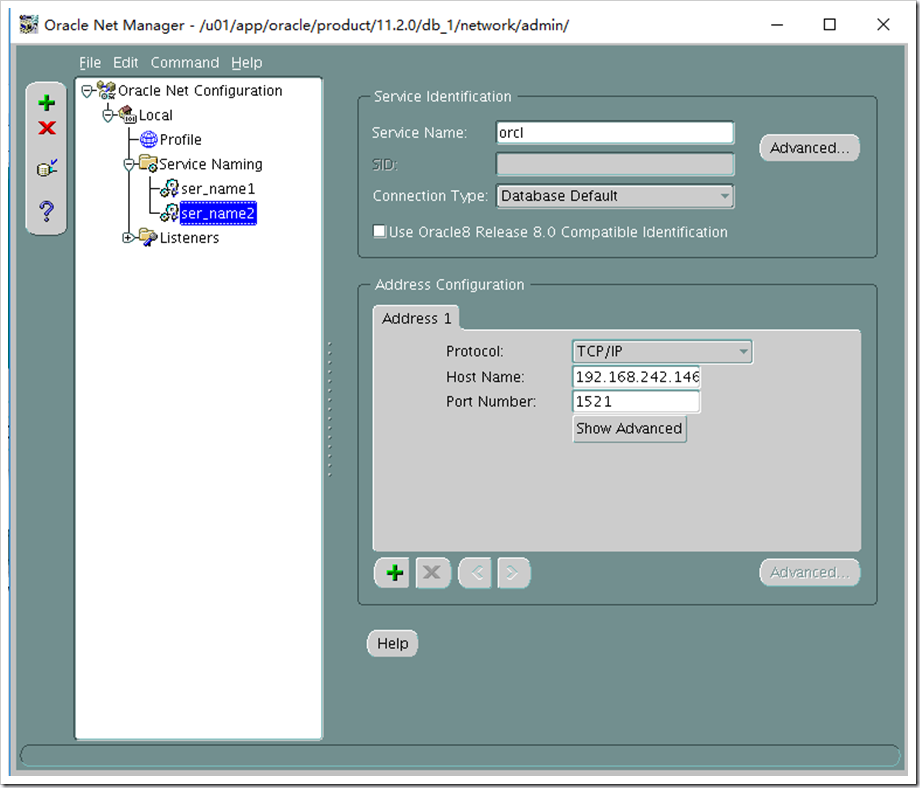This screenshot has width=920, height=788.
Task: Click the Port Number field
Action: click(x=636, y=401)
